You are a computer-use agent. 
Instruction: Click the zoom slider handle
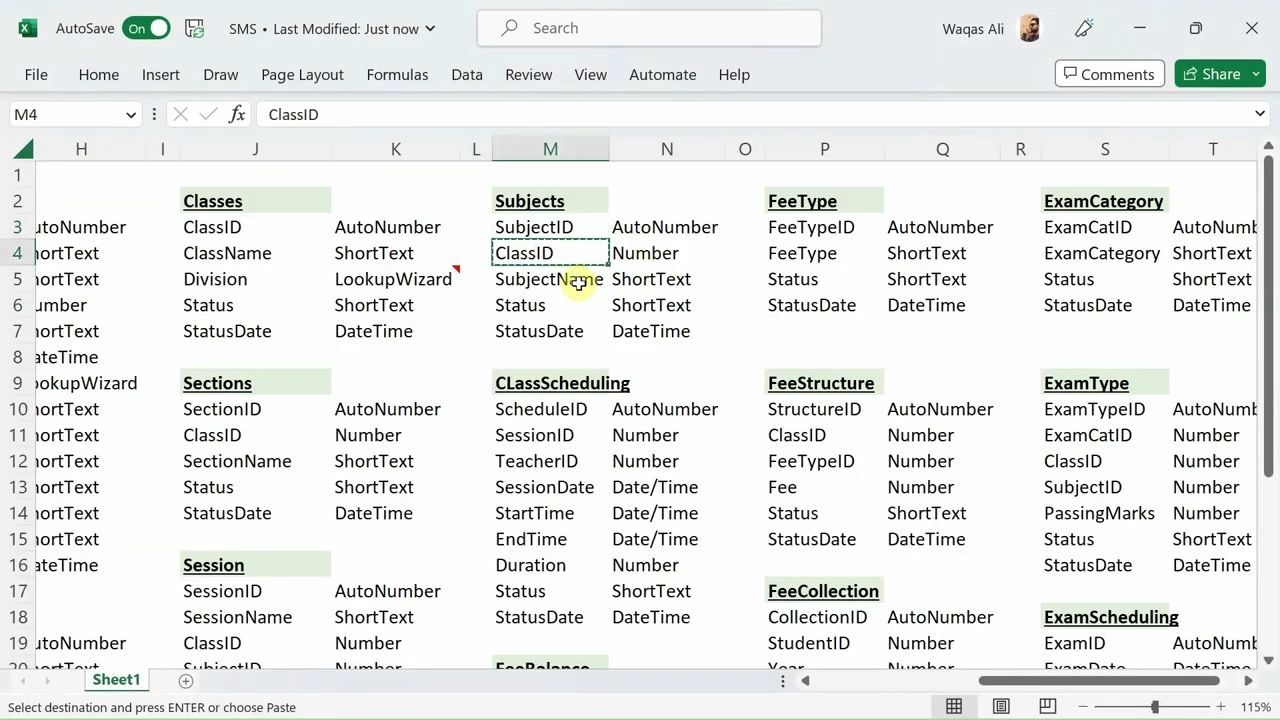click(x=1155, y=707)
